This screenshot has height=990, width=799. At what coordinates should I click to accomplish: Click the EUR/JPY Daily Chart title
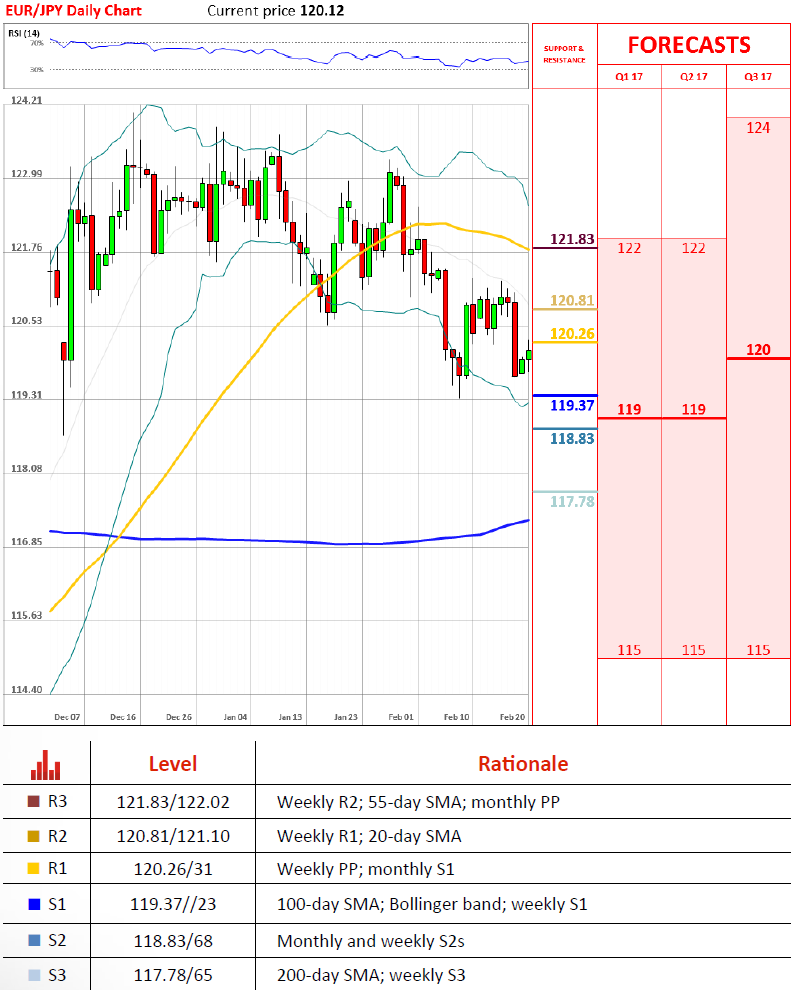73,11
